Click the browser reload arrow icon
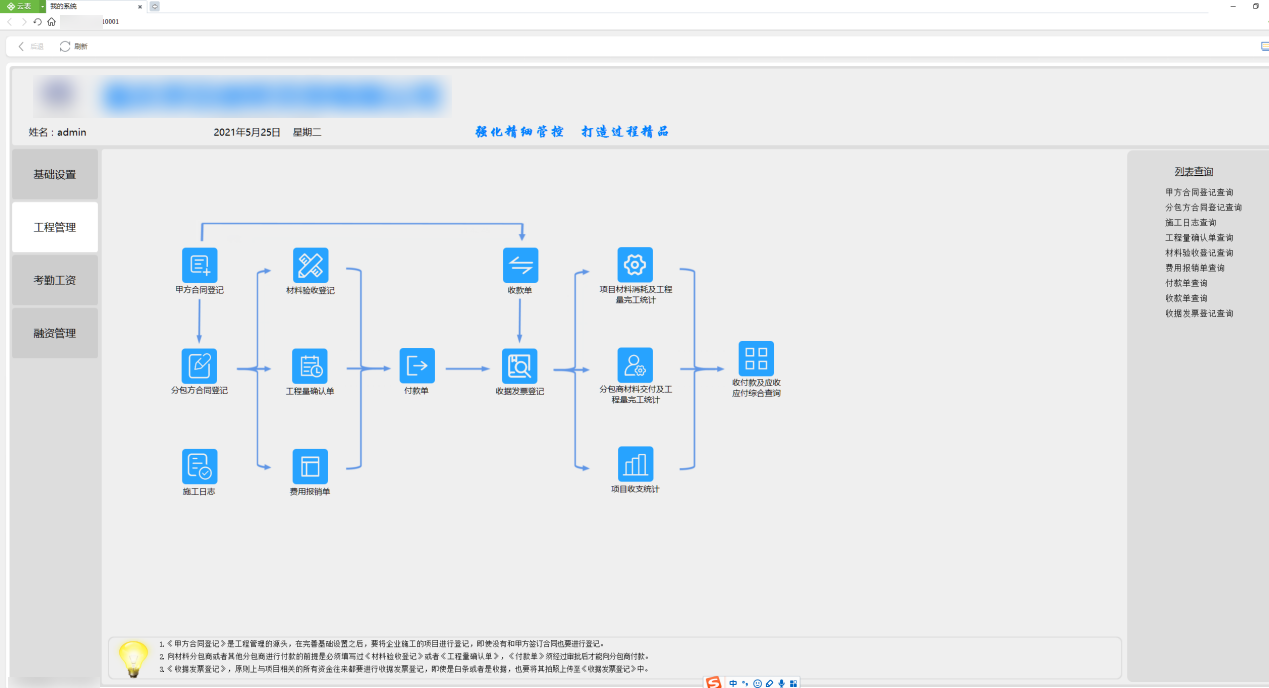Viewport: 1269px width, 688px height. point(38,21)
